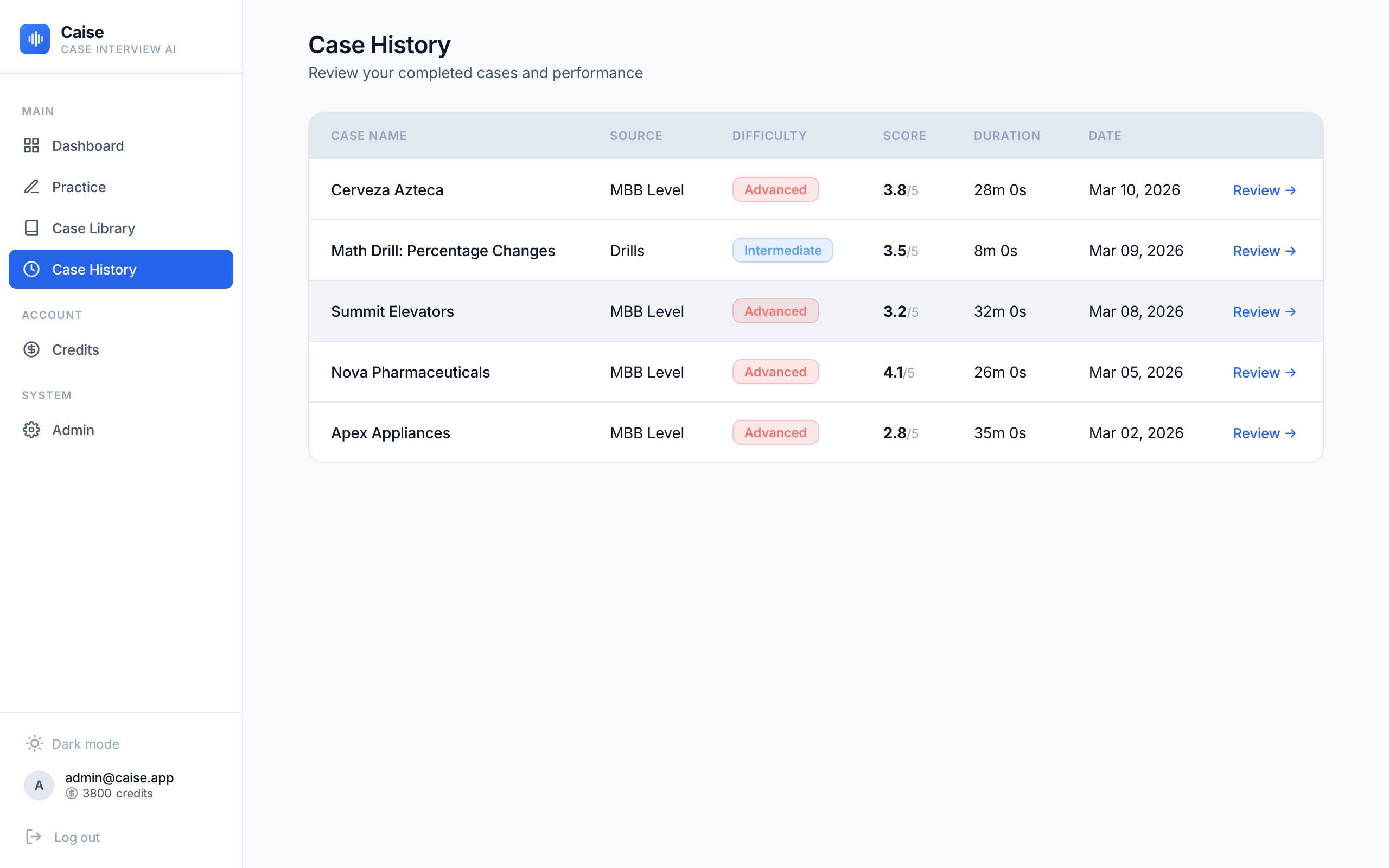The width and height of the screenshot is (1389, 868).
Task: Review the Cerveza Azteca case
Action: (x=1264, y=189)
